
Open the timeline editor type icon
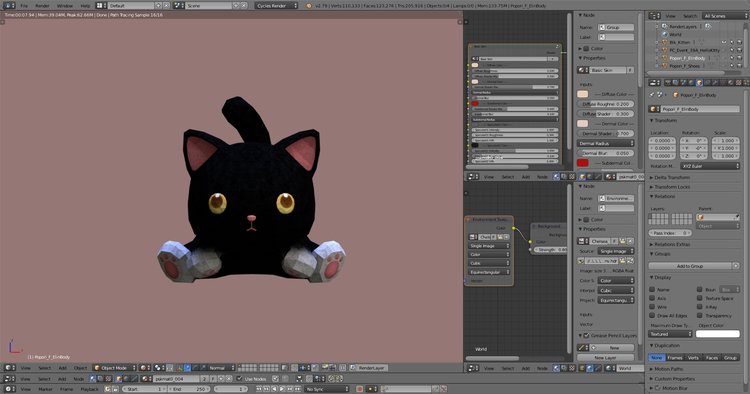(9, 389)
